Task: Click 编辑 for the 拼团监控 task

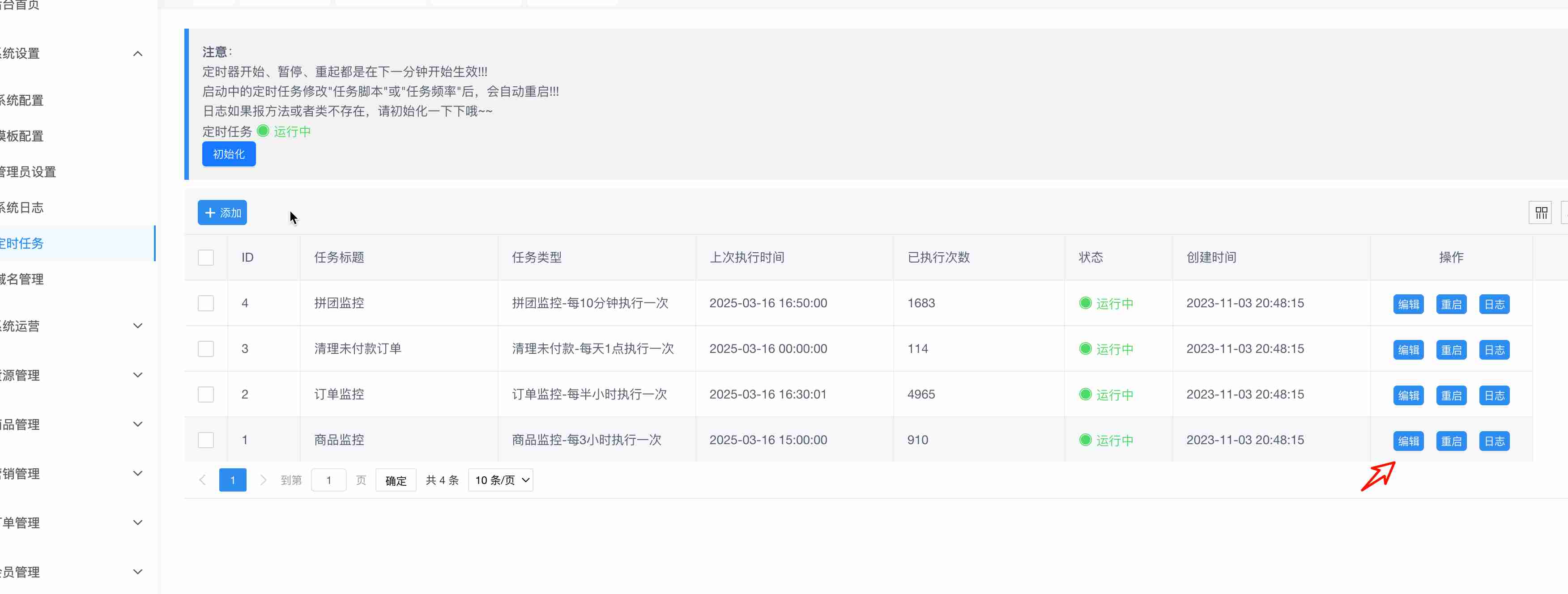Action: pos(1408,304)
